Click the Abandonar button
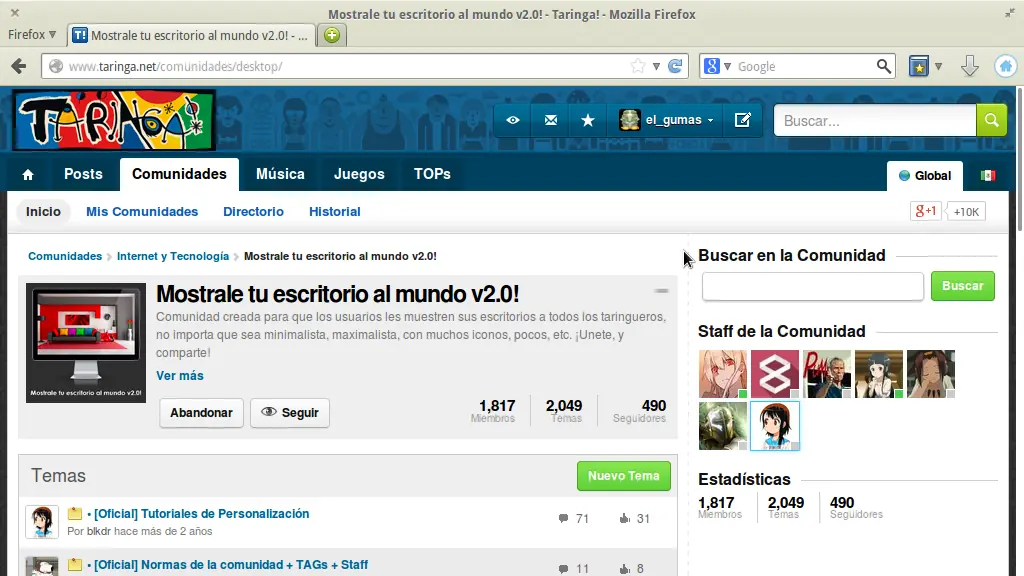Image resolution: width=1024 pixels, height=576 pixels. (201, 413)
